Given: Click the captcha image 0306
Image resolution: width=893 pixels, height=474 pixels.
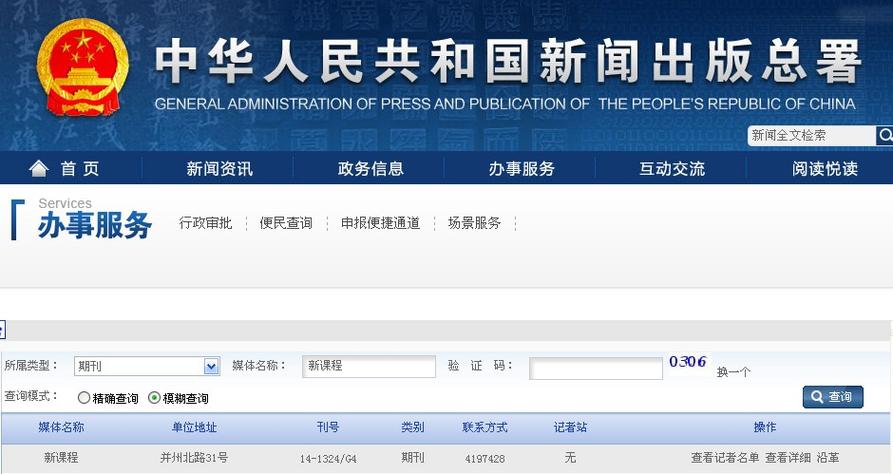Looking at the screenshot, I should [x=688, y=362].
